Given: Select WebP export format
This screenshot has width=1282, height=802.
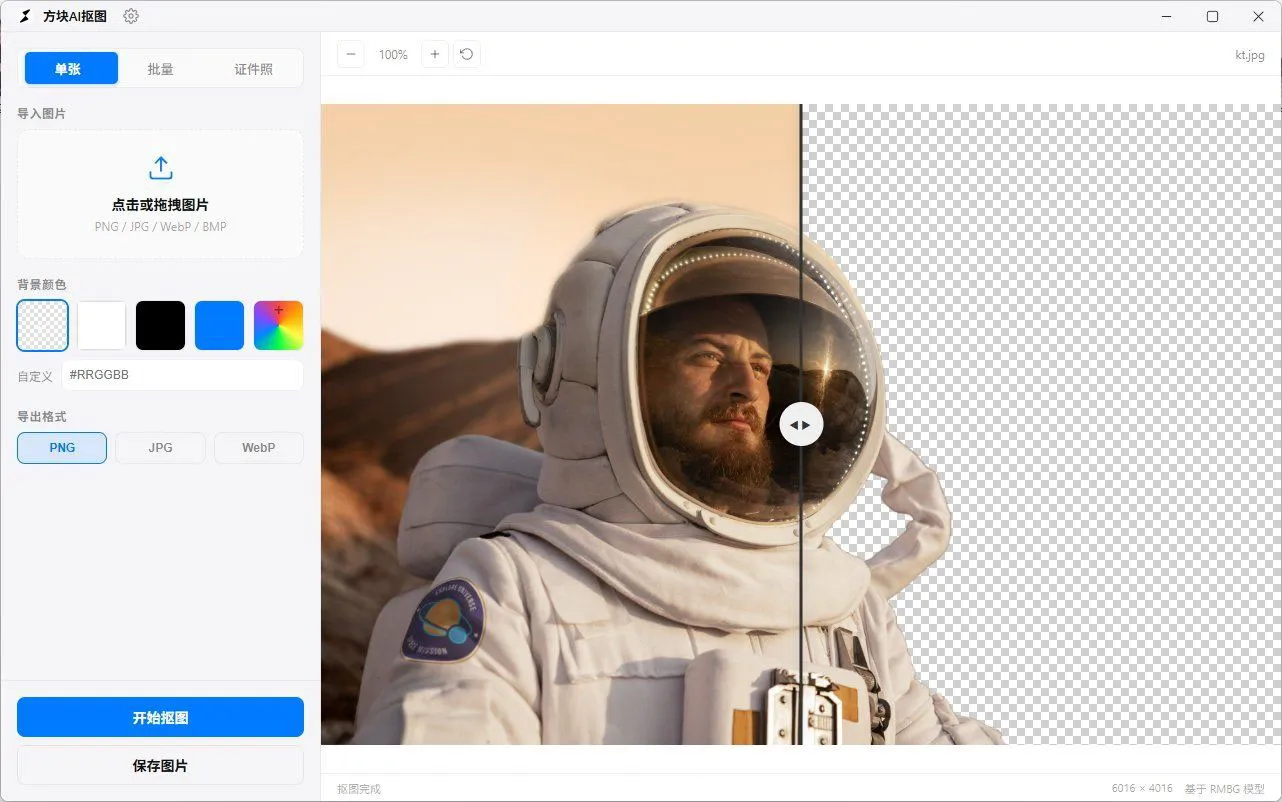Looking at the screenshot, I should click(259, 448).
